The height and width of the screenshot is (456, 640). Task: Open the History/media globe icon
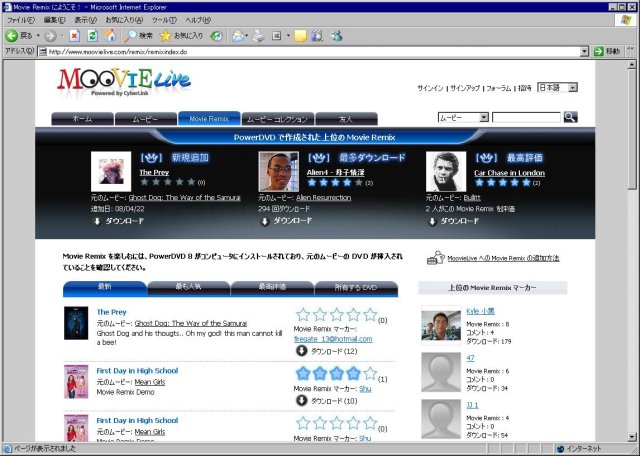pyautogui.click(x=216, y=36)
